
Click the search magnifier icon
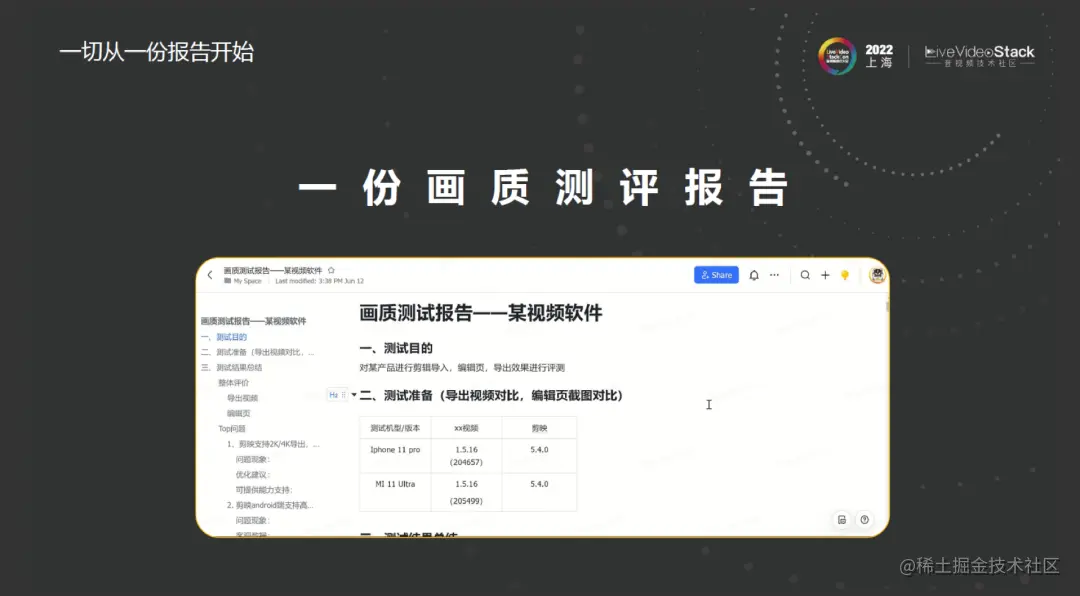804,275
